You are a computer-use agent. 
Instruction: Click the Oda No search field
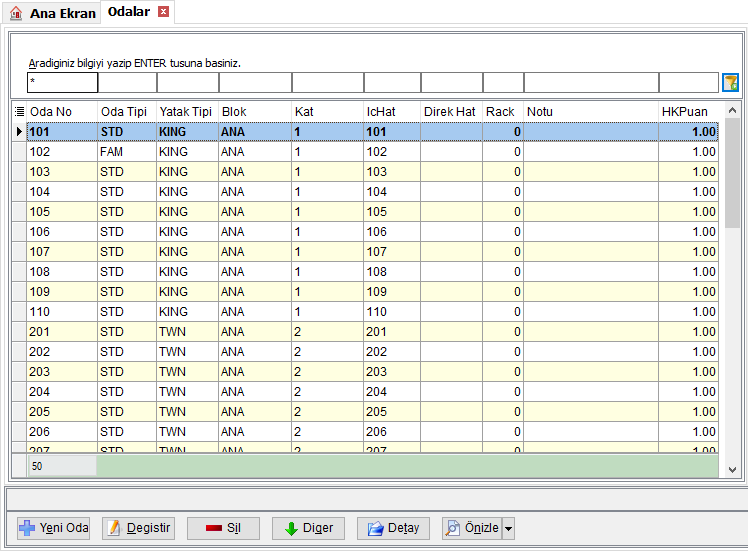pyautogui.click(x=62, y=83)
